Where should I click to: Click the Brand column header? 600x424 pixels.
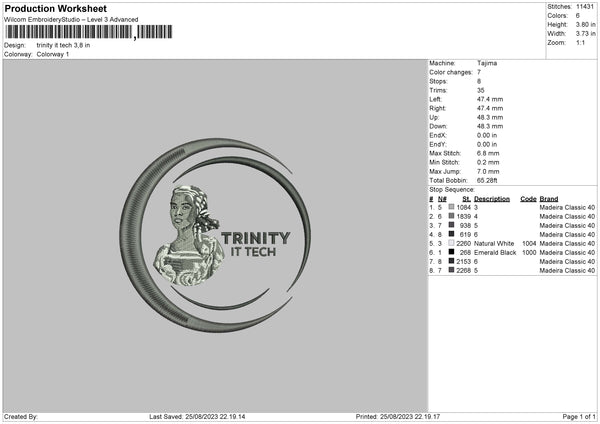[549, 199]
